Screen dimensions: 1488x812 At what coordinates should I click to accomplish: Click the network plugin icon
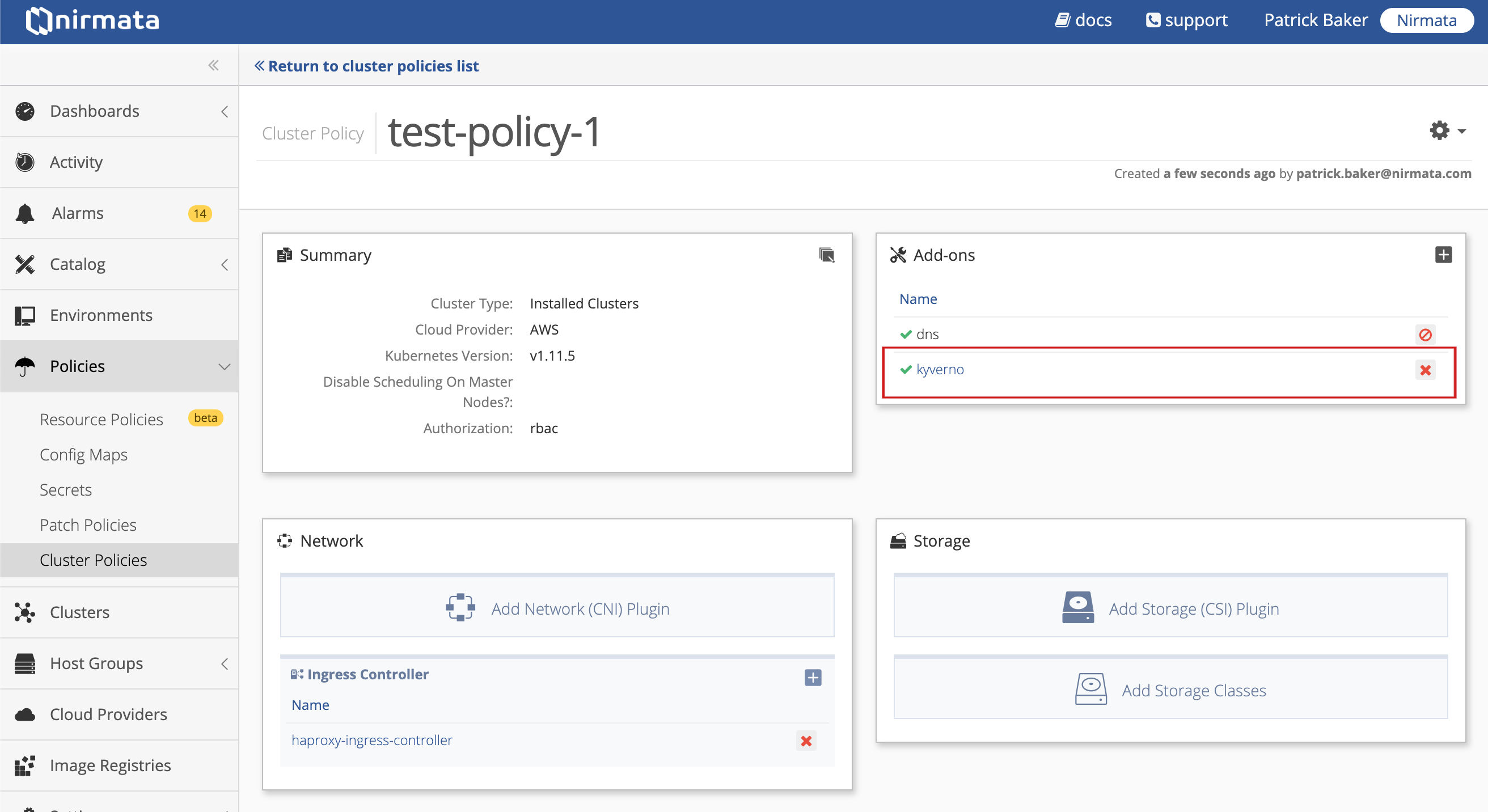pyautogui.click(x=460, y=607)
